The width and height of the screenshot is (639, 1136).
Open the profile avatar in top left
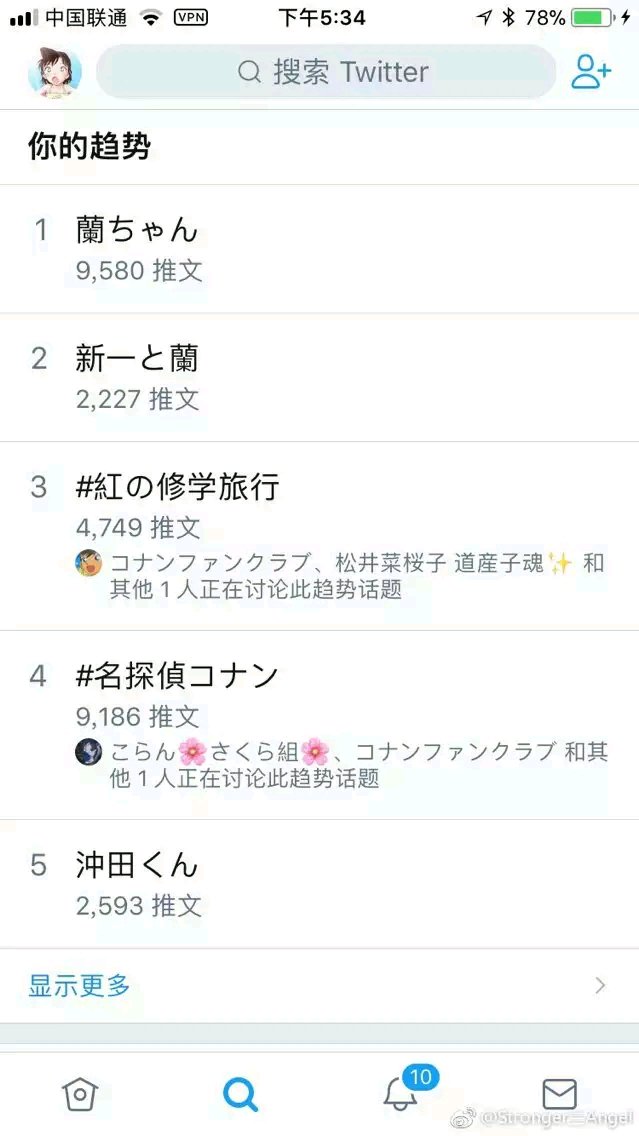tap(55, 72)
